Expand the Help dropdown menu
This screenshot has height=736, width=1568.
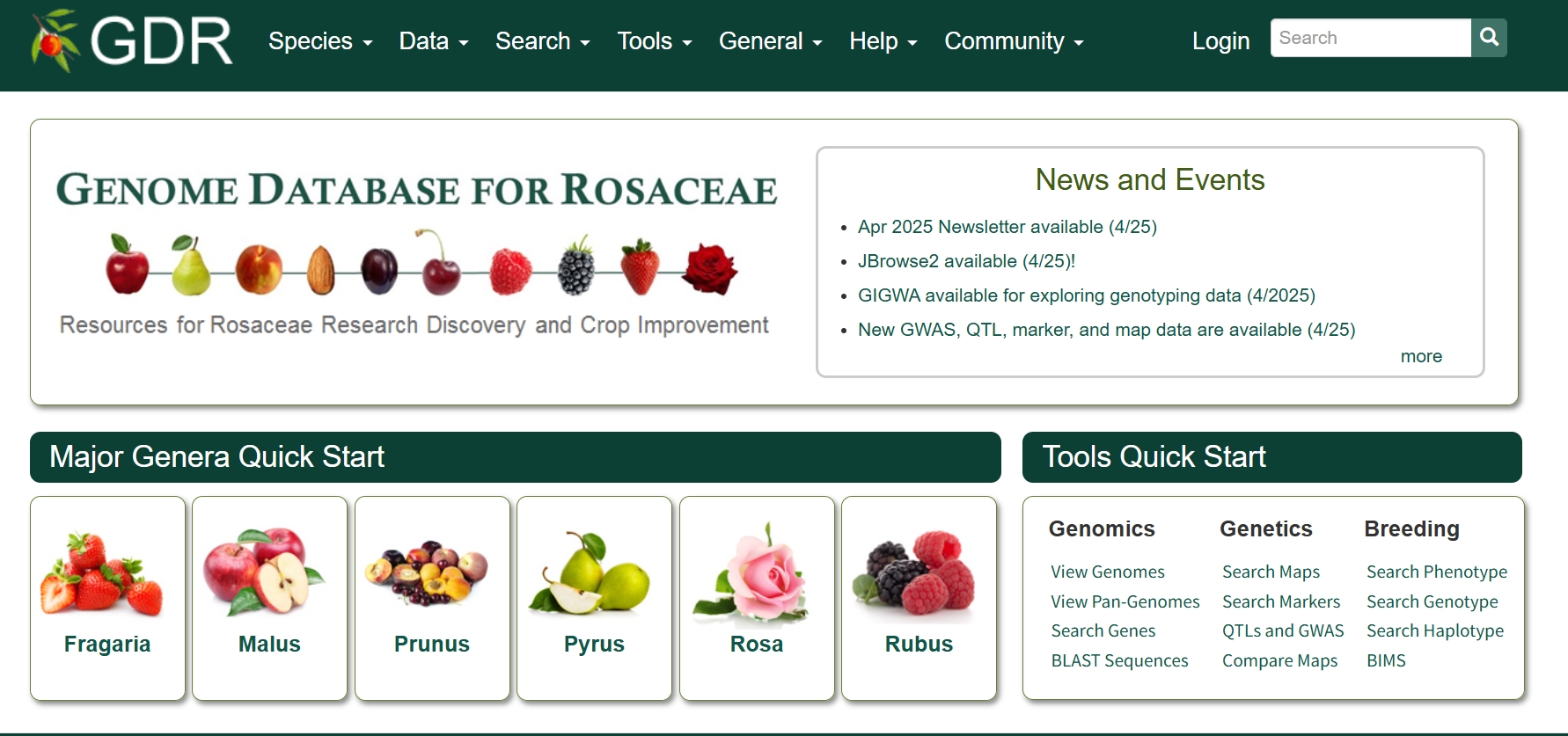coord(883,41)
